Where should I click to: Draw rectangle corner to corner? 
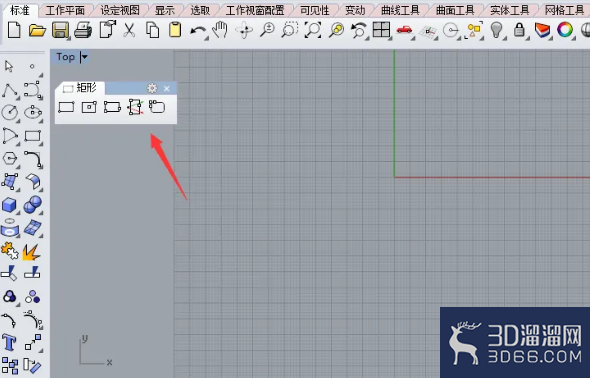coord(67,107)
